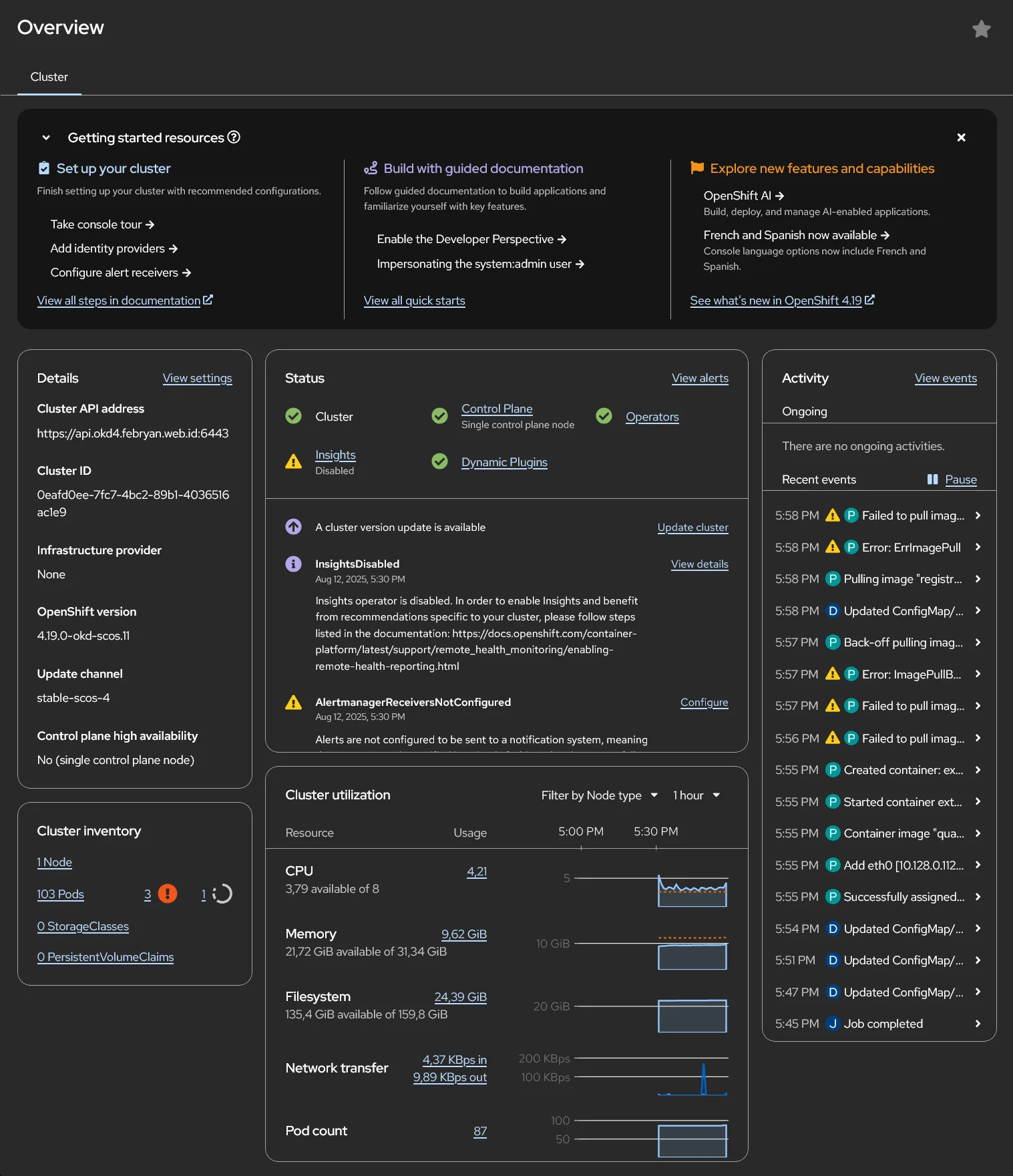Click Configure for Alertmanager receivers
Viewport: 1013px width, 1176px height.
pos(704,703)
